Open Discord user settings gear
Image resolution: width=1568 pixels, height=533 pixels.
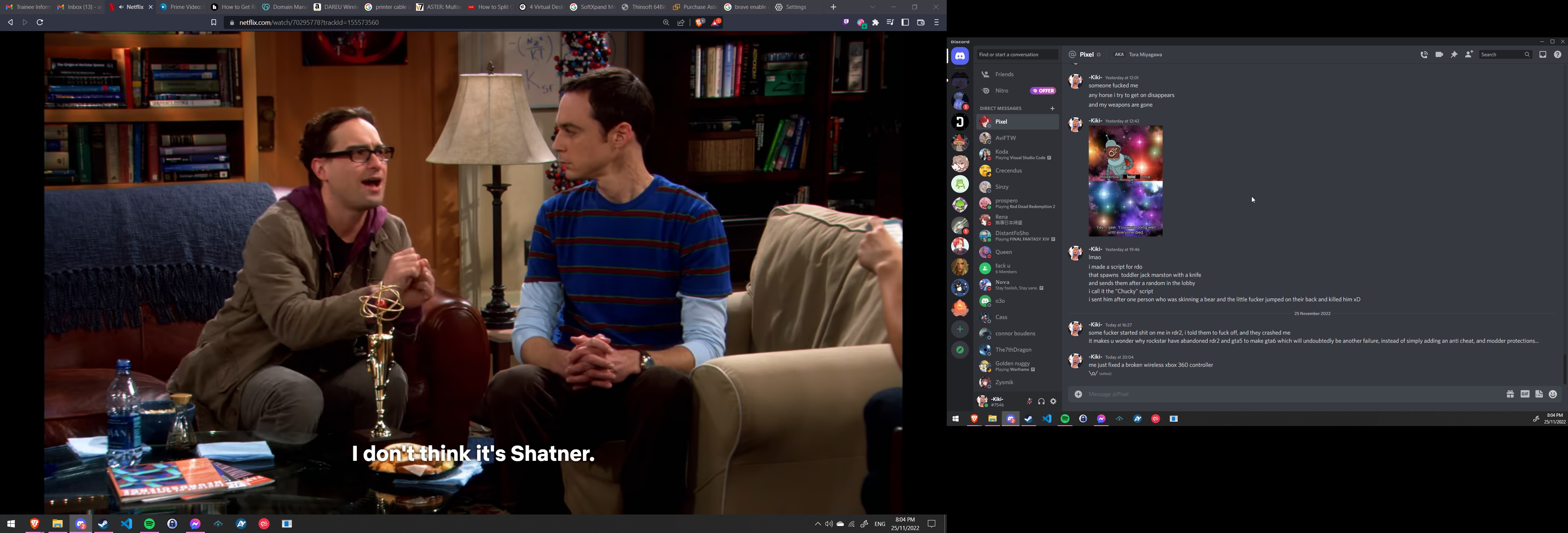coord(1053,402)
